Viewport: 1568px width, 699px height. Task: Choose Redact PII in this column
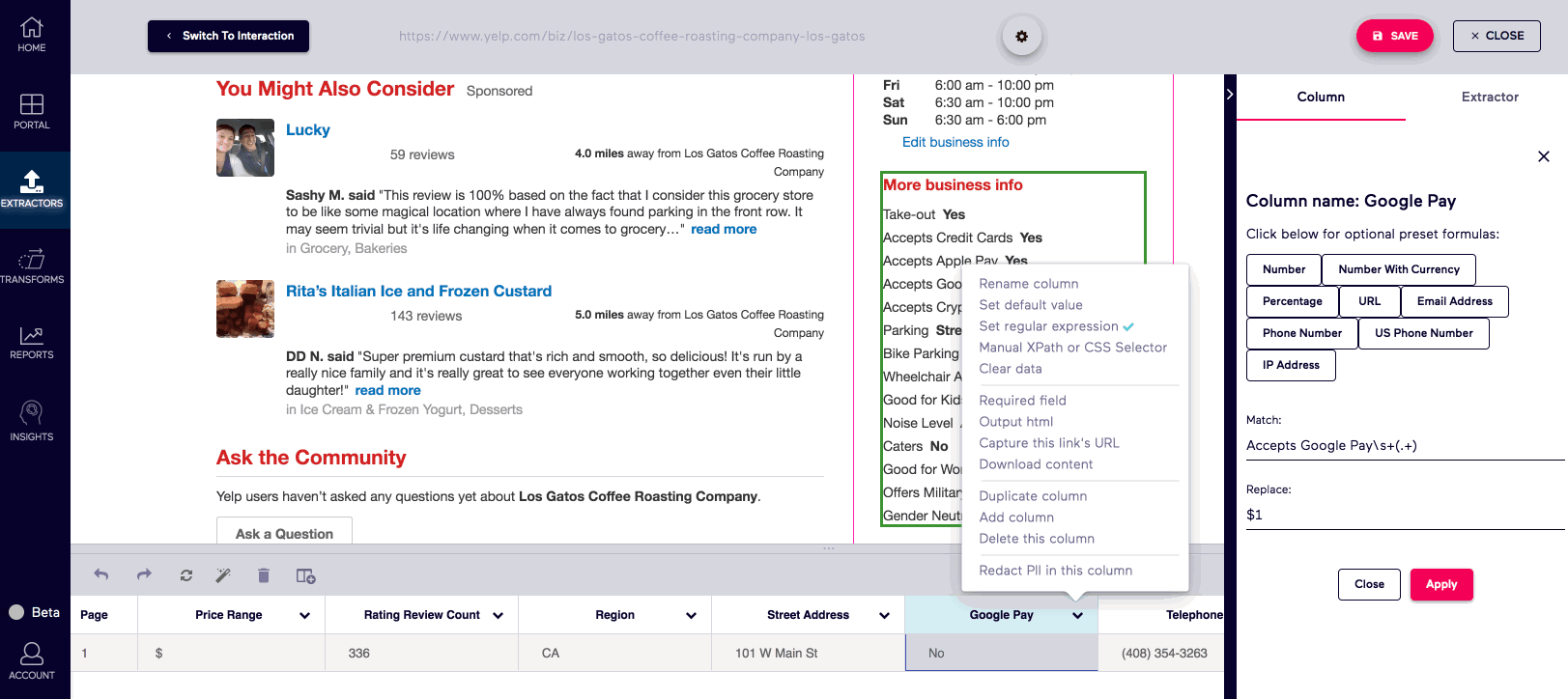pos(1056,571)
